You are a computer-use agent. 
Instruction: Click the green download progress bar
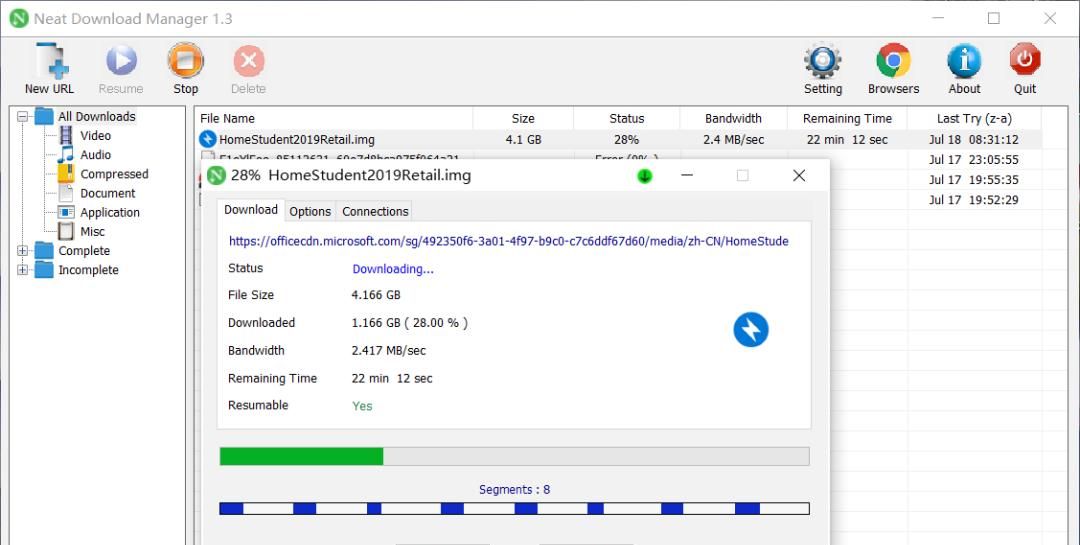click(514, 456)
